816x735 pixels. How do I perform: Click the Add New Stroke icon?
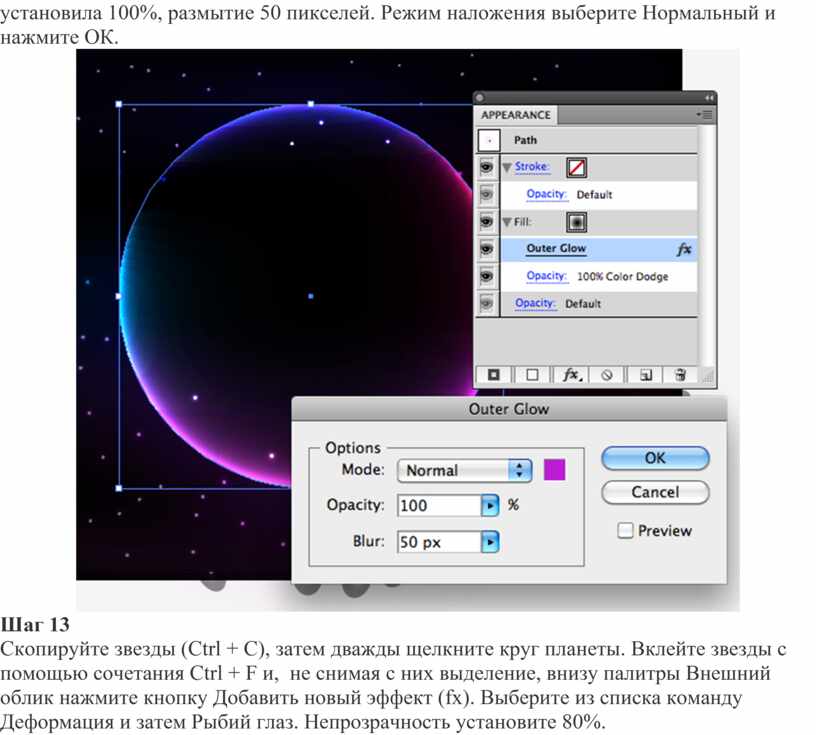[493, 375]
